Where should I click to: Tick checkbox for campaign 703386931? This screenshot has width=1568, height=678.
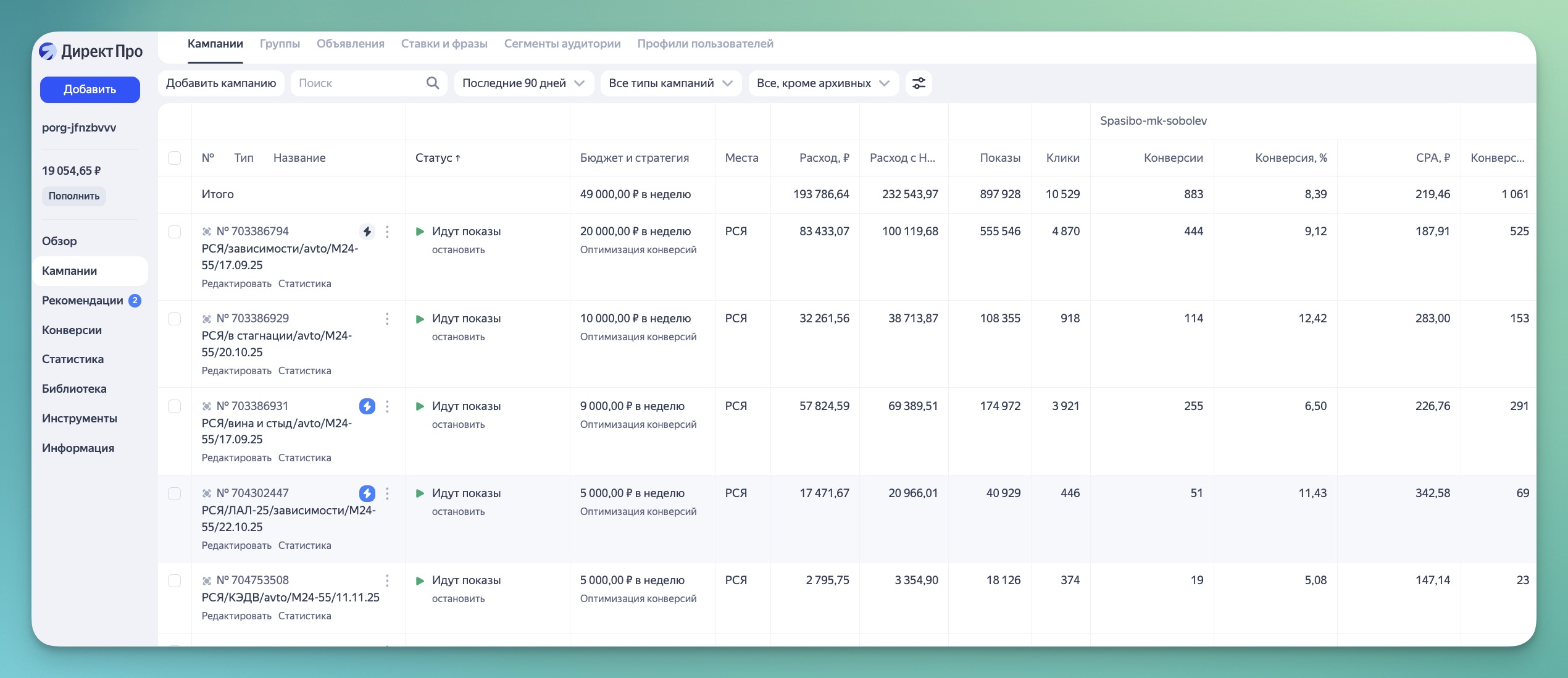pyautogui.click(x=175, y=406)
